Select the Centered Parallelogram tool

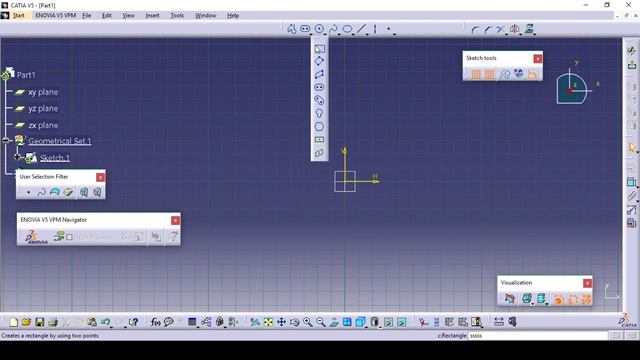point(320,153)
